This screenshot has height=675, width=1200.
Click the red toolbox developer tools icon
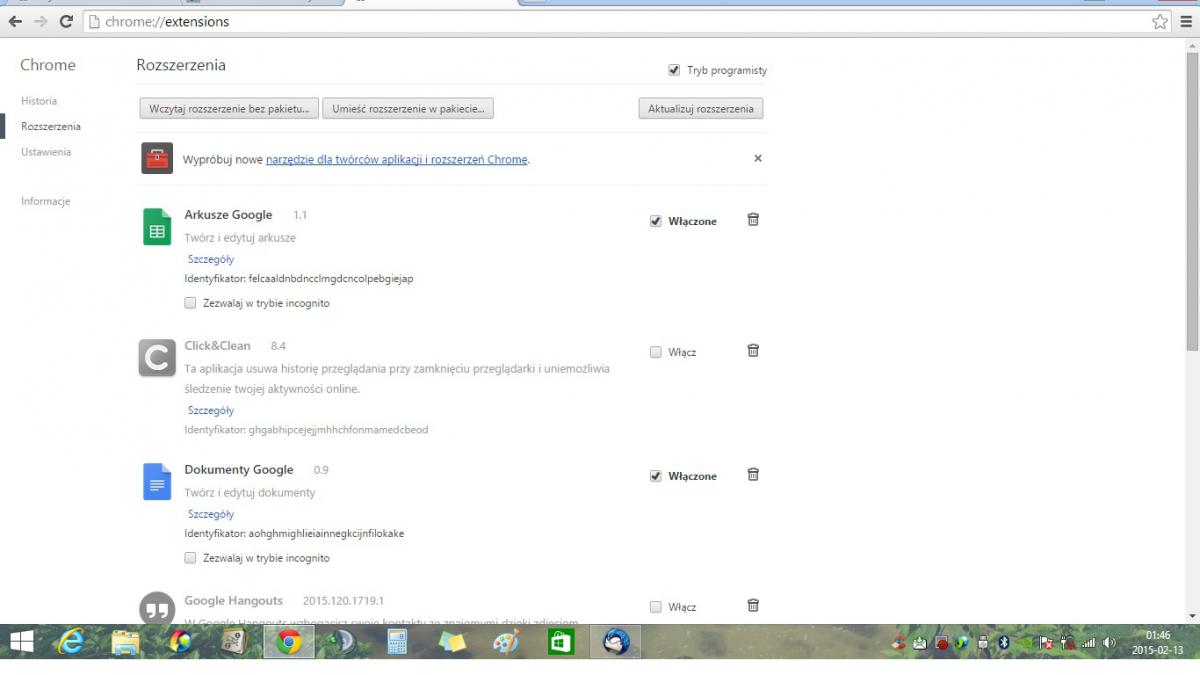pos(157,158)
